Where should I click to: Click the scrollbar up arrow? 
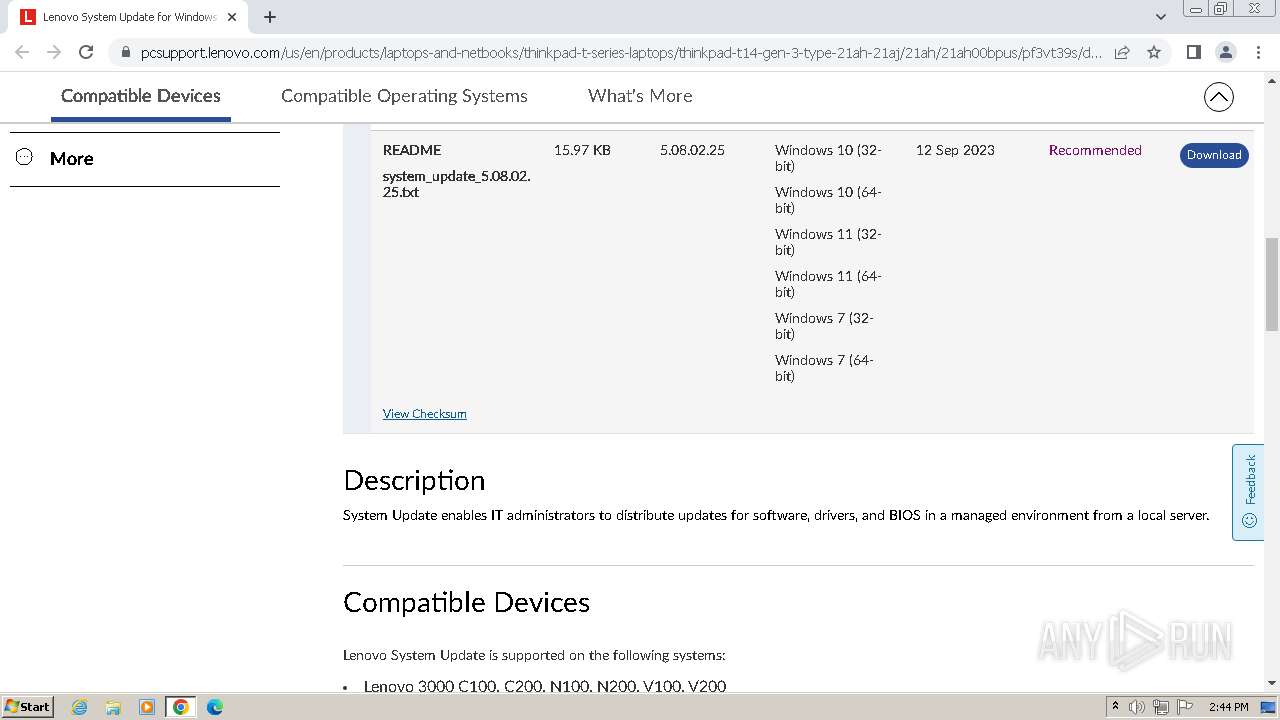point(1272,79)
